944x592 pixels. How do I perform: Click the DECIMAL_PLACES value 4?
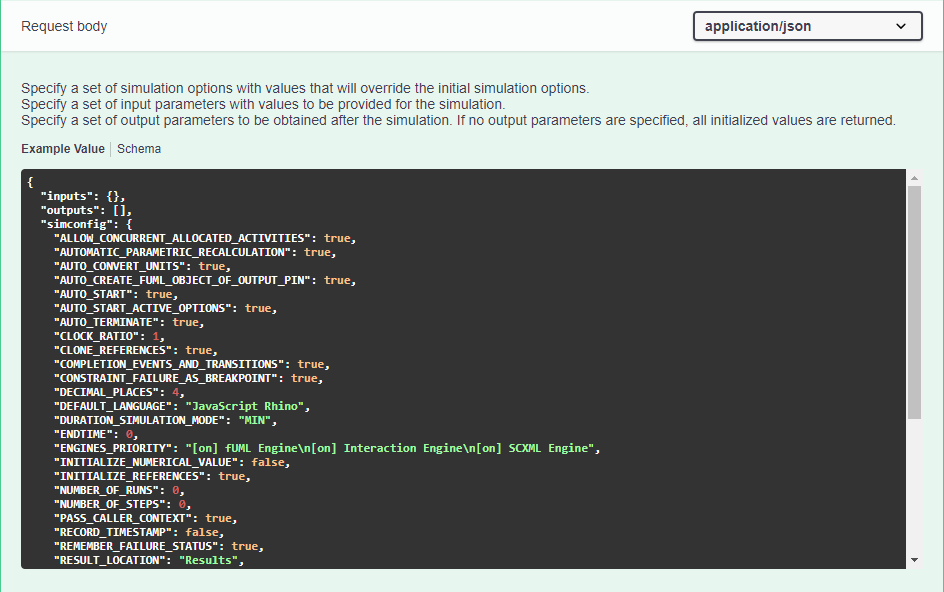pos(176,393)
